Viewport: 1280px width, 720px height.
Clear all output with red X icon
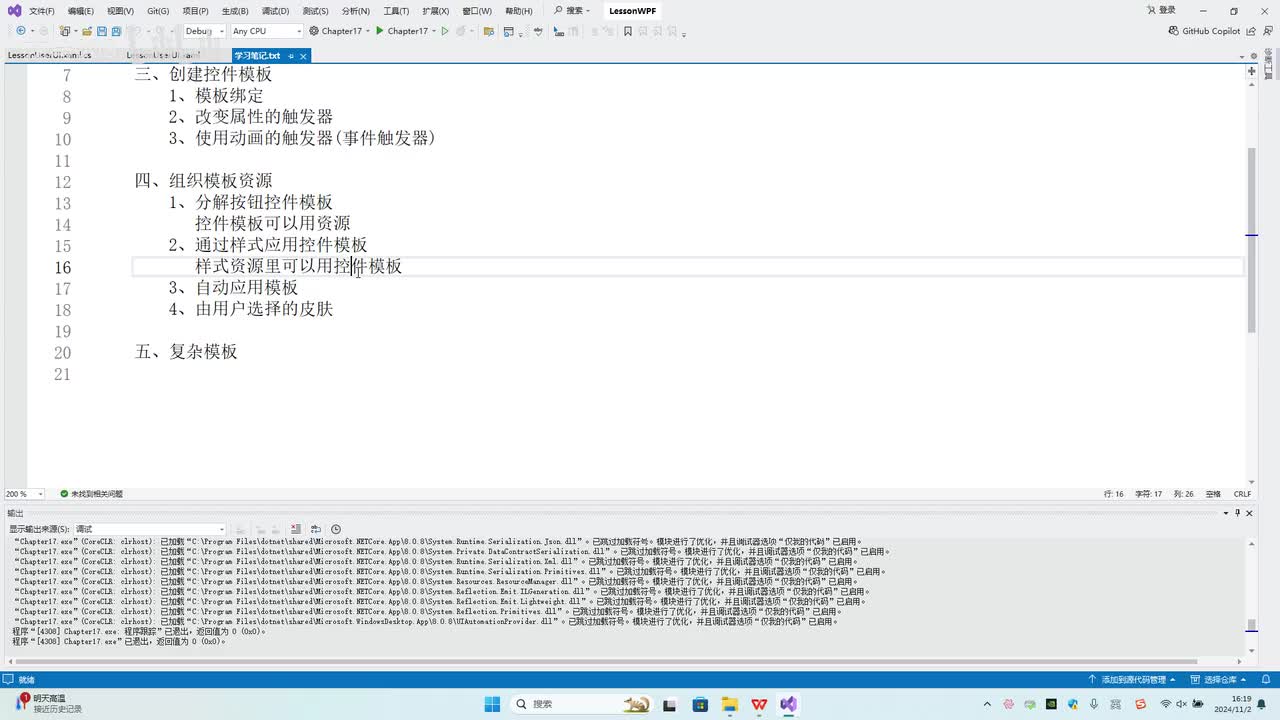coord(296,529)
